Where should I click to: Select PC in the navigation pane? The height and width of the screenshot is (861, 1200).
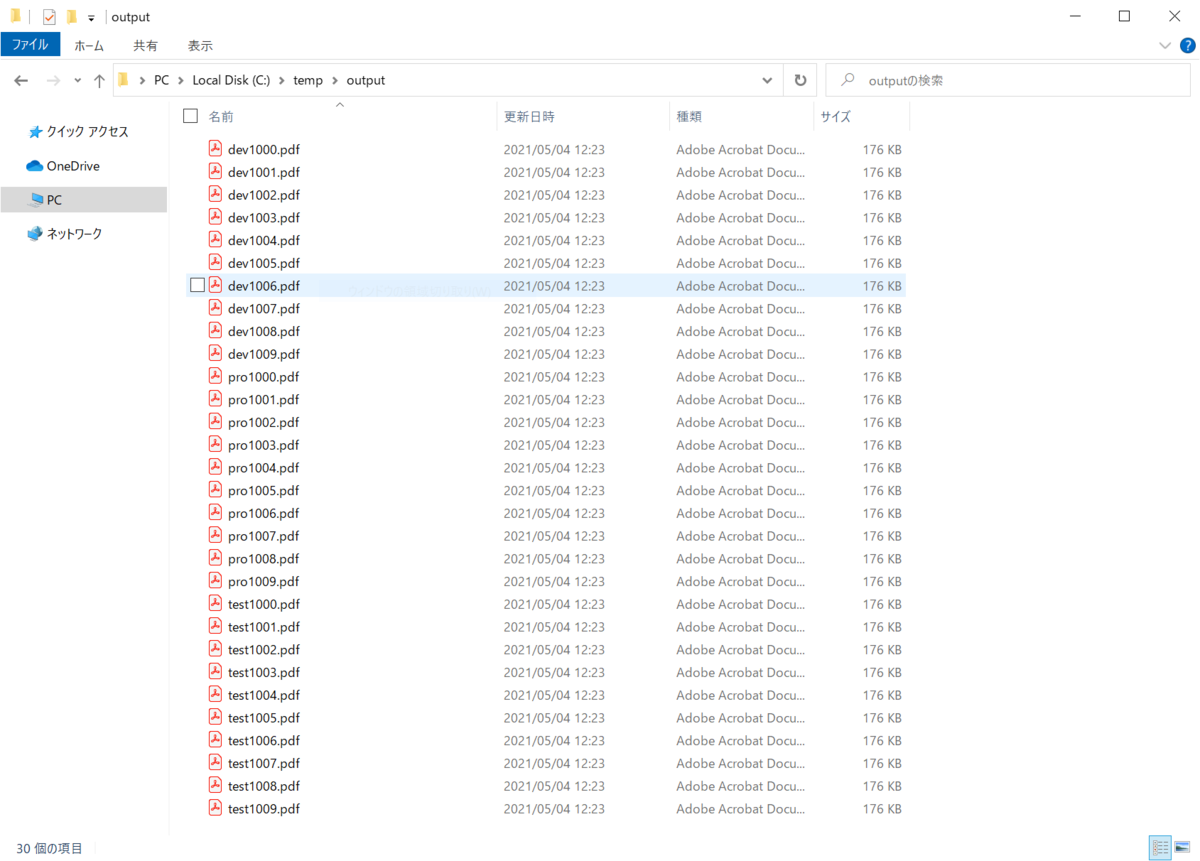pos(84,200)
